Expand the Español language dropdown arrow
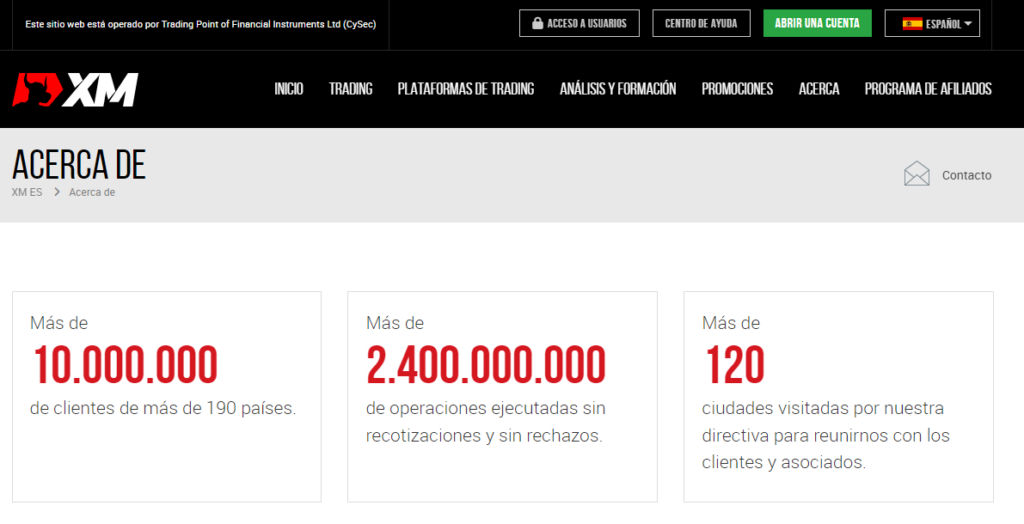The height and width of the screenshot is (524, 1024). [968, 24]
